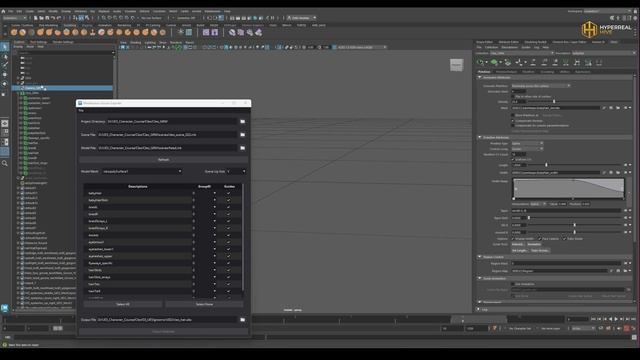Click first XGen toolbar preview icon
640x360 pixels.
tap(481, 62)
